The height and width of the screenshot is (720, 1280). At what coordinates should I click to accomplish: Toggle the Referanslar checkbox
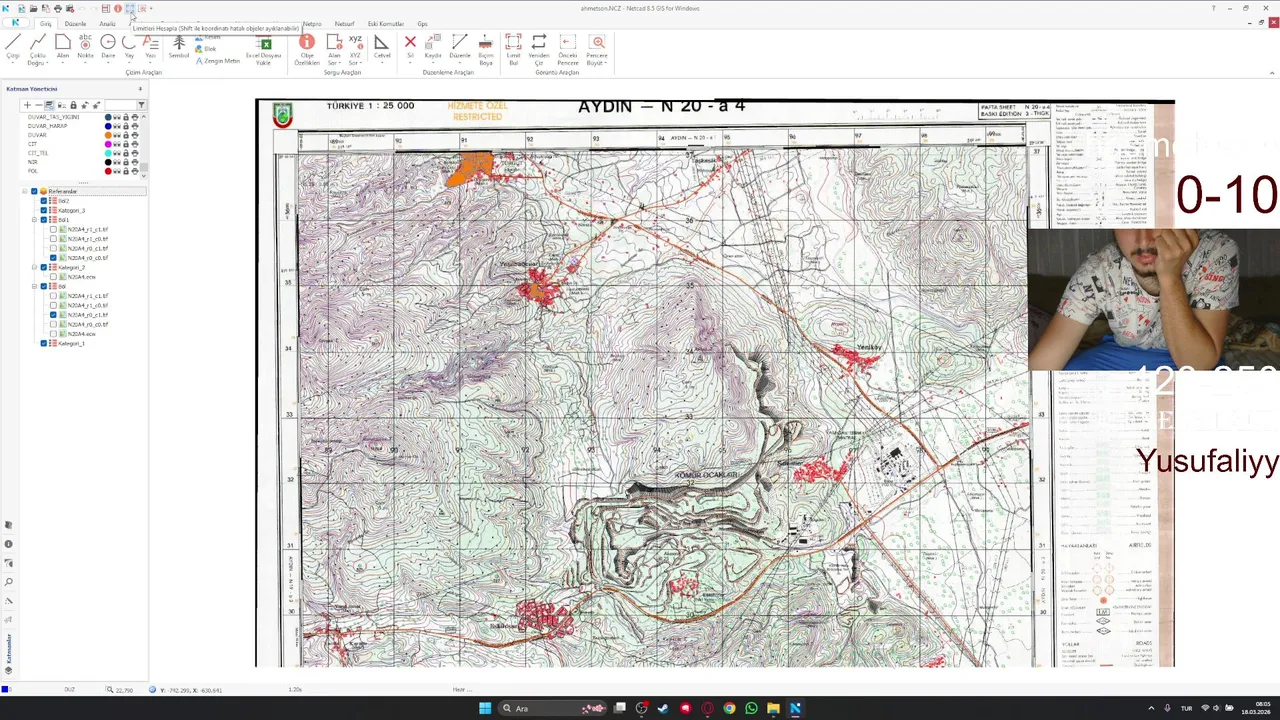(34, 191)
